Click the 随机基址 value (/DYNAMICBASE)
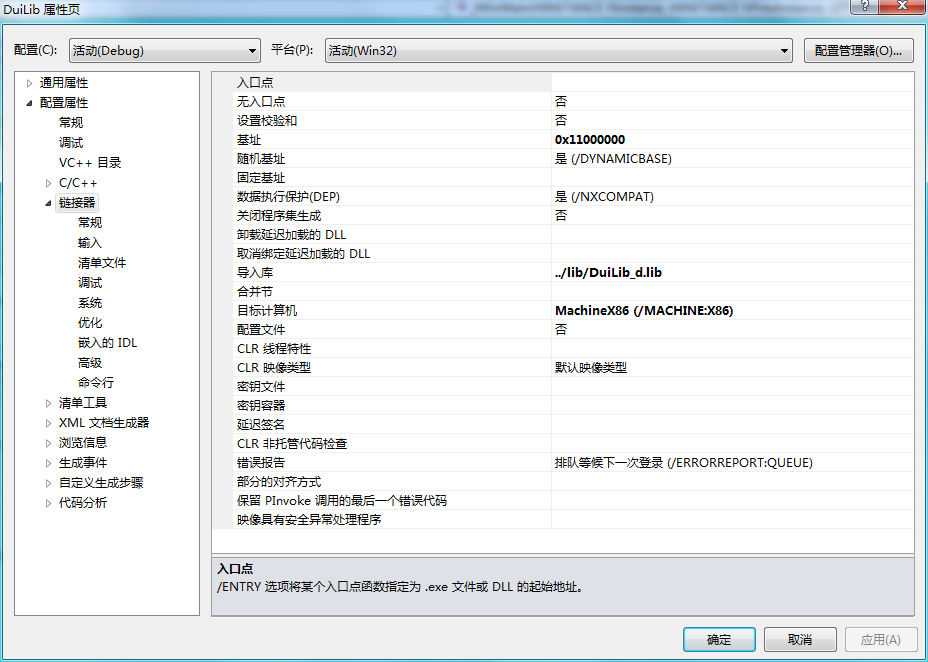Viewport: 928px width, 662px height. click(613, 159)
